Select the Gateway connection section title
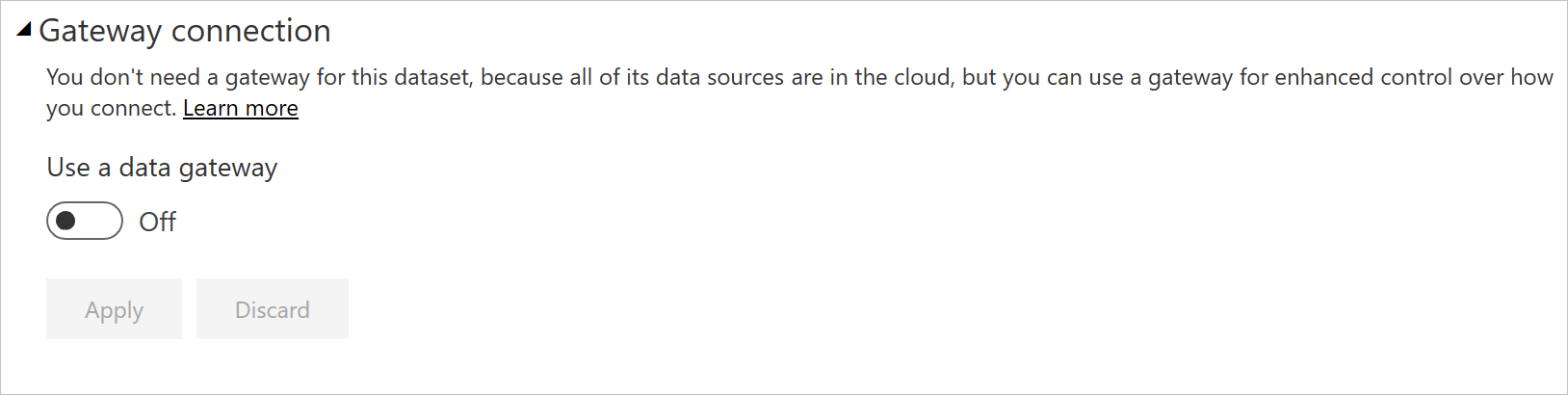 [x=184, y=31]
